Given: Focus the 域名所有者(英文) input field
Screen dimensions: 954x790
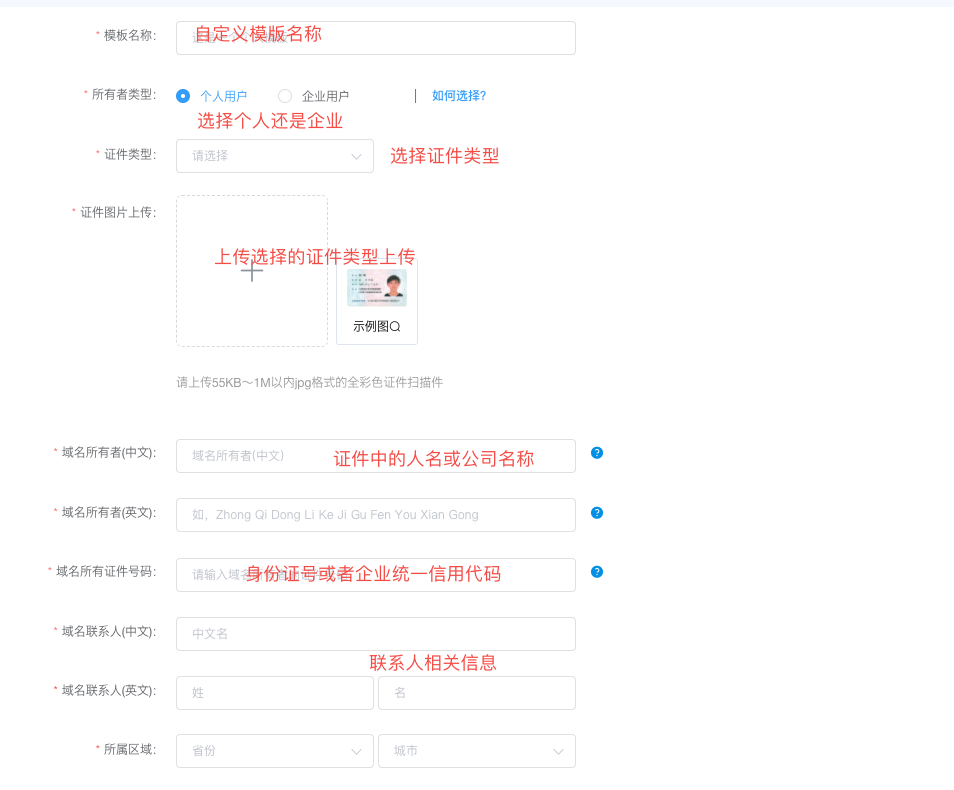Looking at the screenshot, I should (375, 515).
